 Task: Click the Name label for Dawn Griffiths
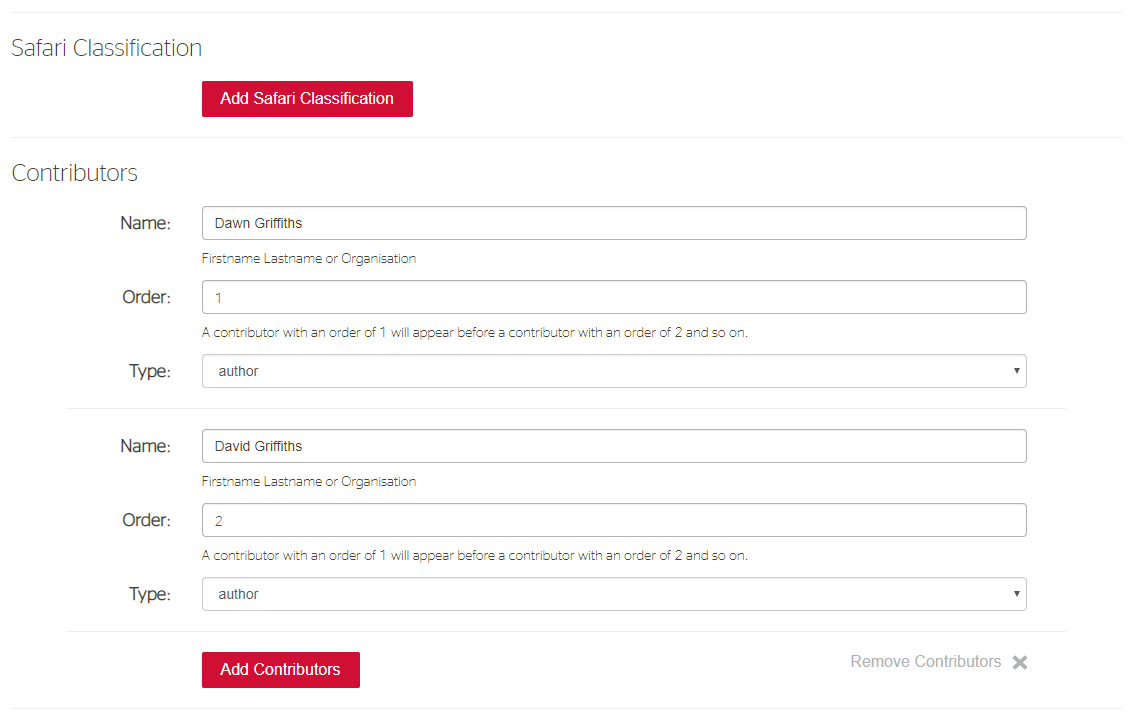click(145, 223)
